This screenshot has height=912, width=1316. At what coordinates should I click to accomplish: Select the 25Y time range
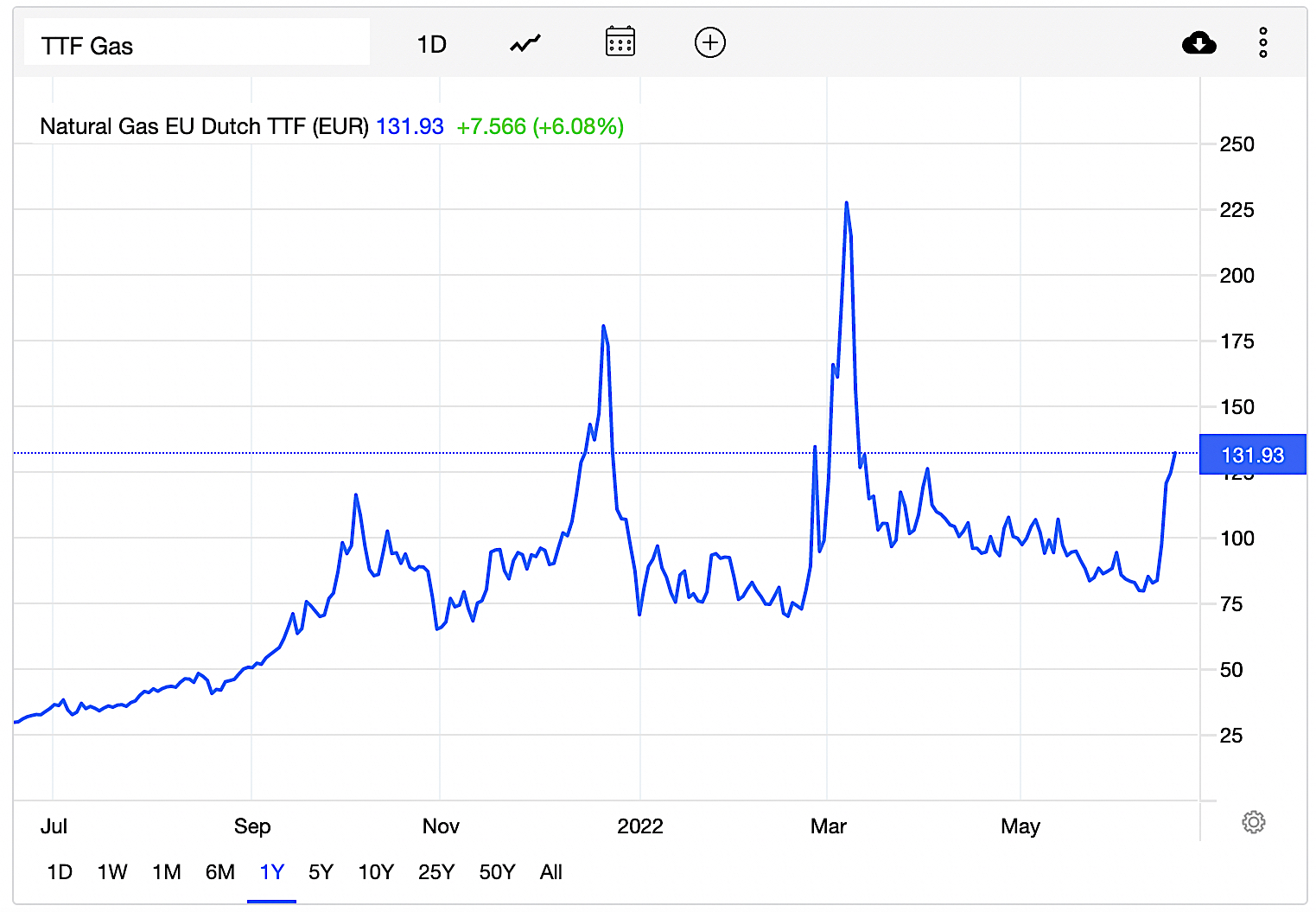[436, 872]
